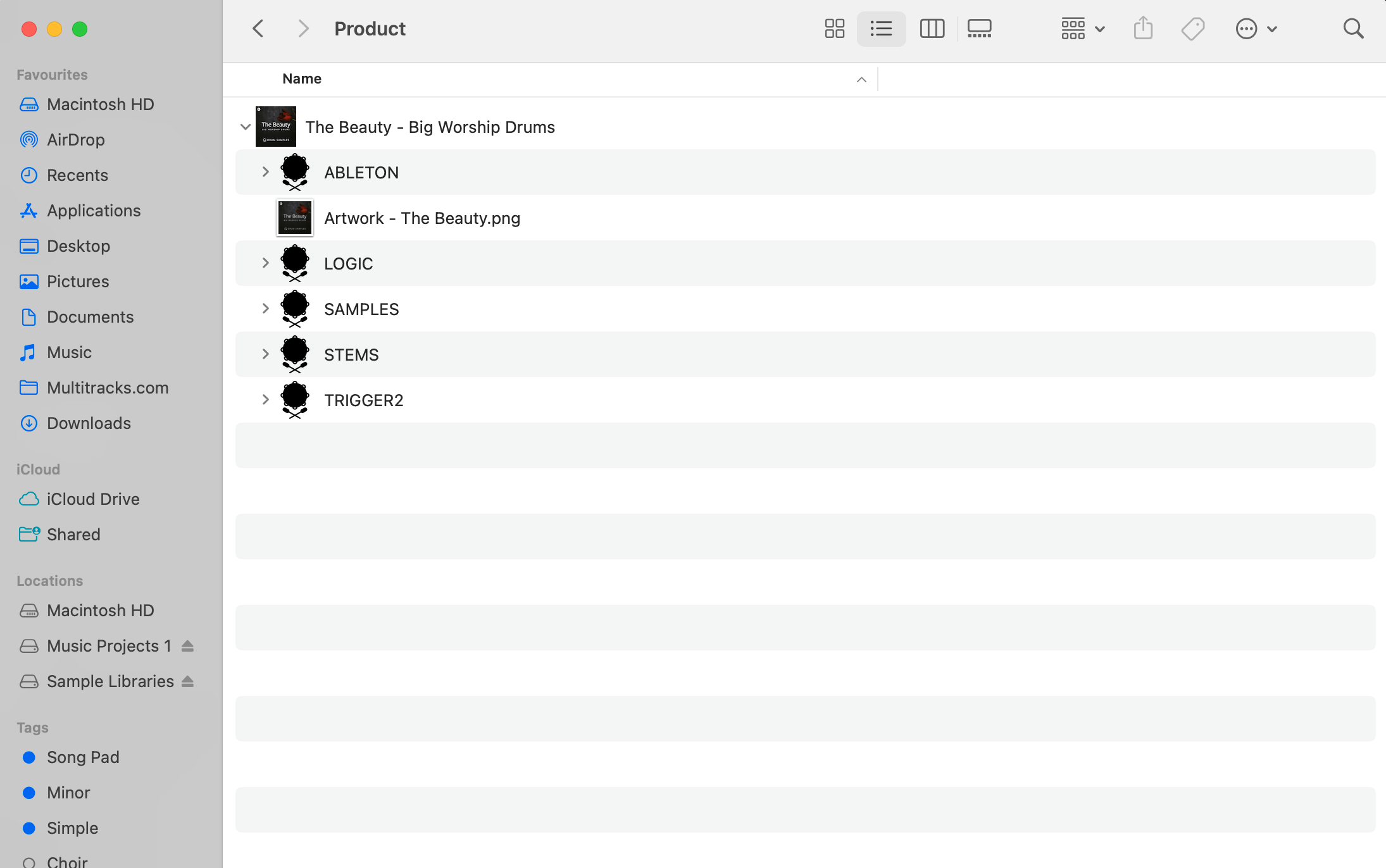Collapse The Beauty - Big Worship Drums folder
The height and width of the screenshot is (868, 1386).
click(246, 127)
